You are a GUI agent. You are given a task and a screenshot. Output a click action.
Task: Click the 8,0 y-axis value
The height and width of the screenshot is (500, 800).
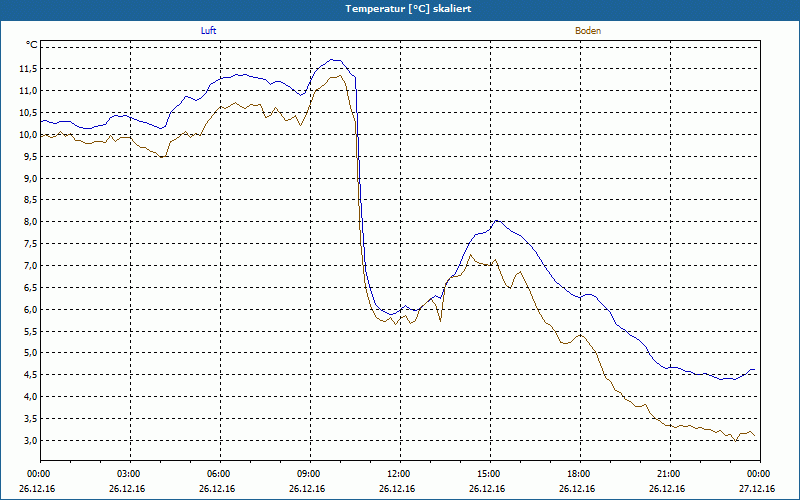[30, 222]
